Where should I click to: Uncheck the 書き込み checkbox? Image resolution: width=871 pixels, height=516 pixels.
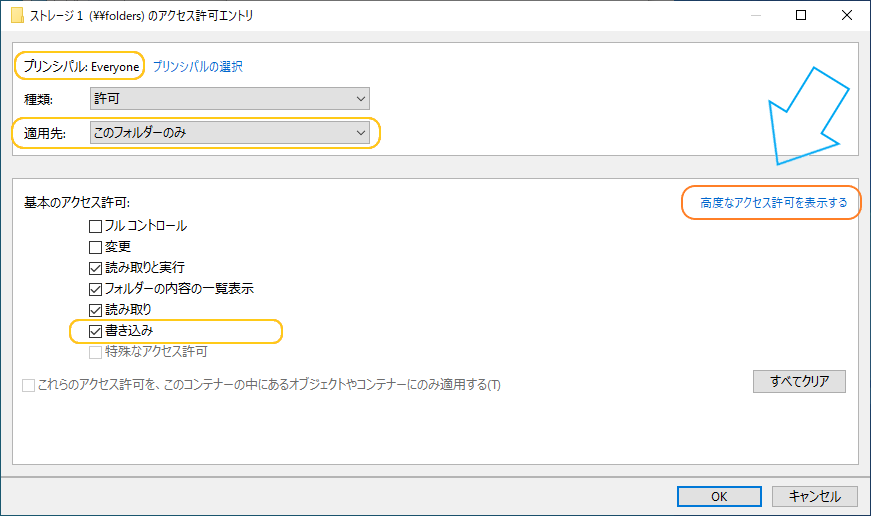96,331
